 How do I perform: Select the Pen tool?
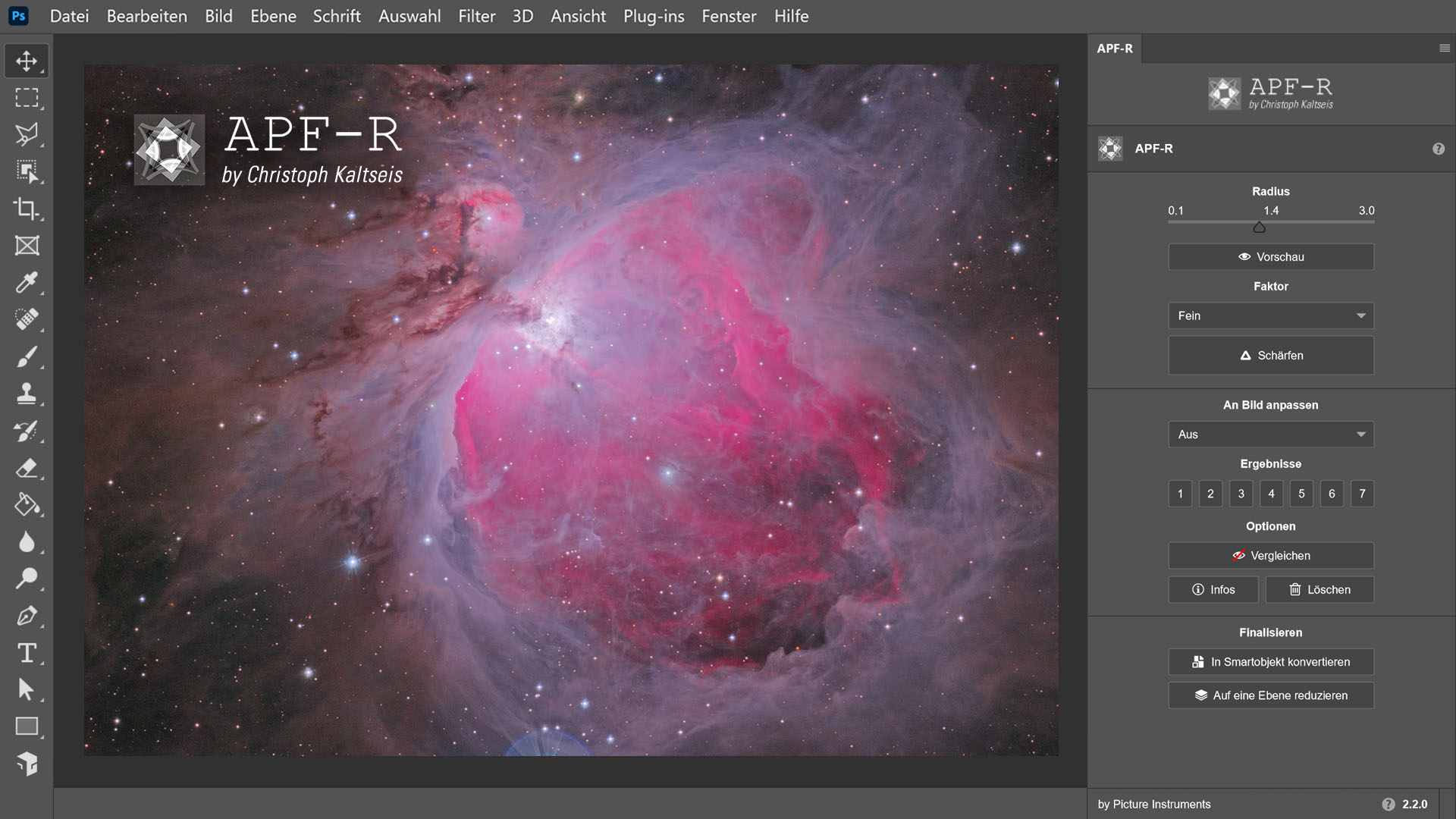point(27,616)
